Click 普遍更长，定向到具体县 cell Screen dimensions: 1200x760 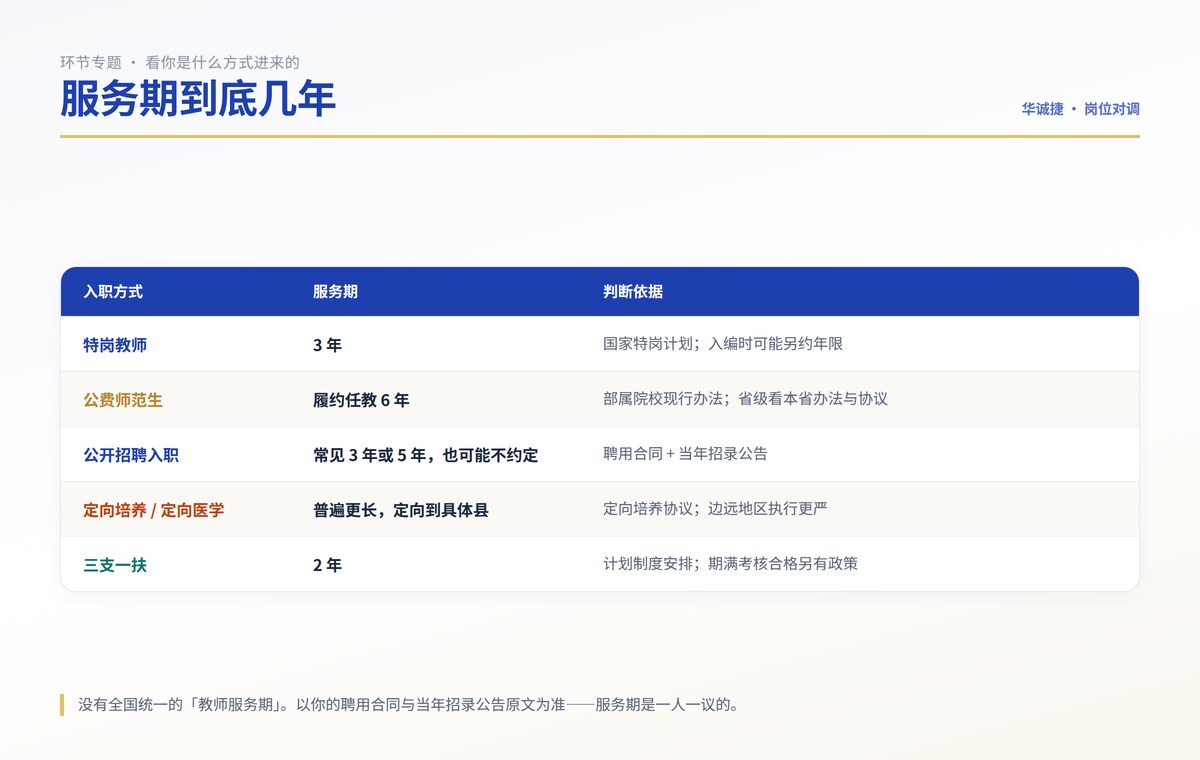click(401, 510)
